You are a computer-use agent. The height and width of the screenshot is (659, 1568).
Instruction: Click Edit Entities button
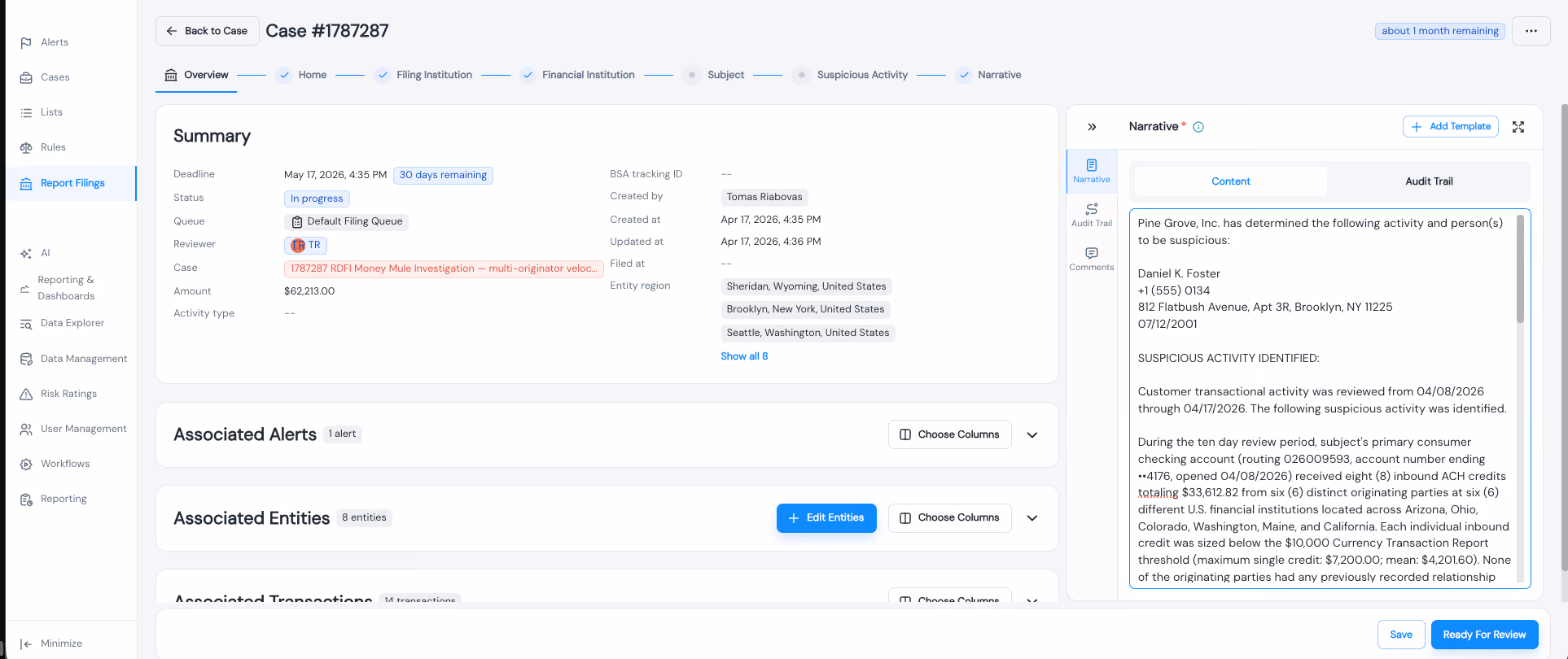tap(826, 518)
